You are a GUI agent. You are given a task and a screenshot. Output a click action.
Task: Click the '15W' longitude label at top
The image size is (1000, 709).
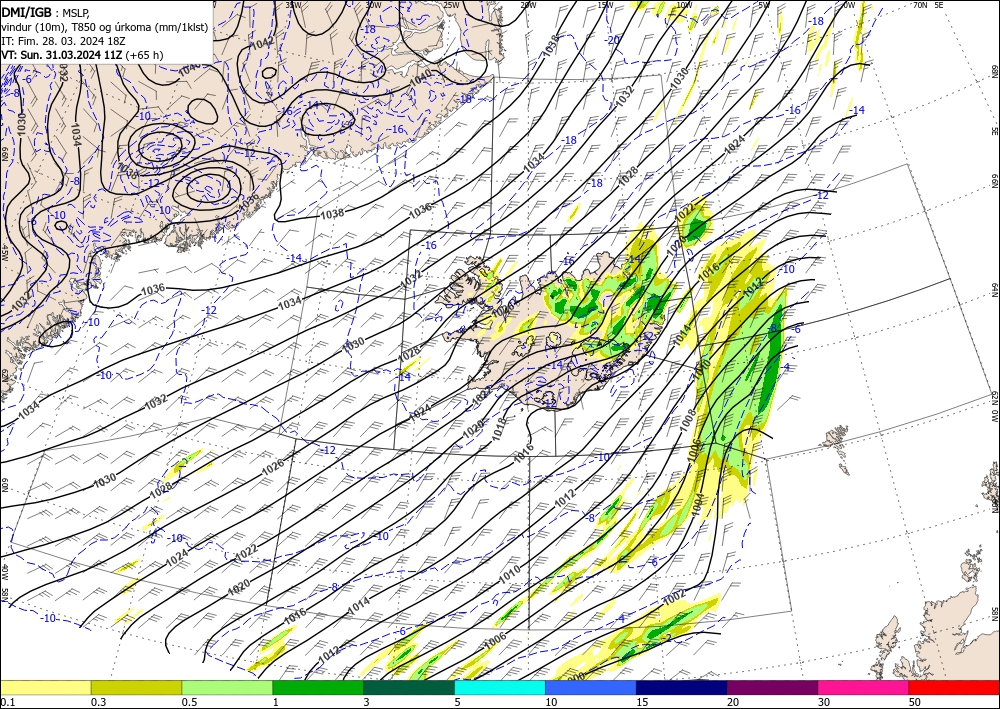(x=606, y=5)
